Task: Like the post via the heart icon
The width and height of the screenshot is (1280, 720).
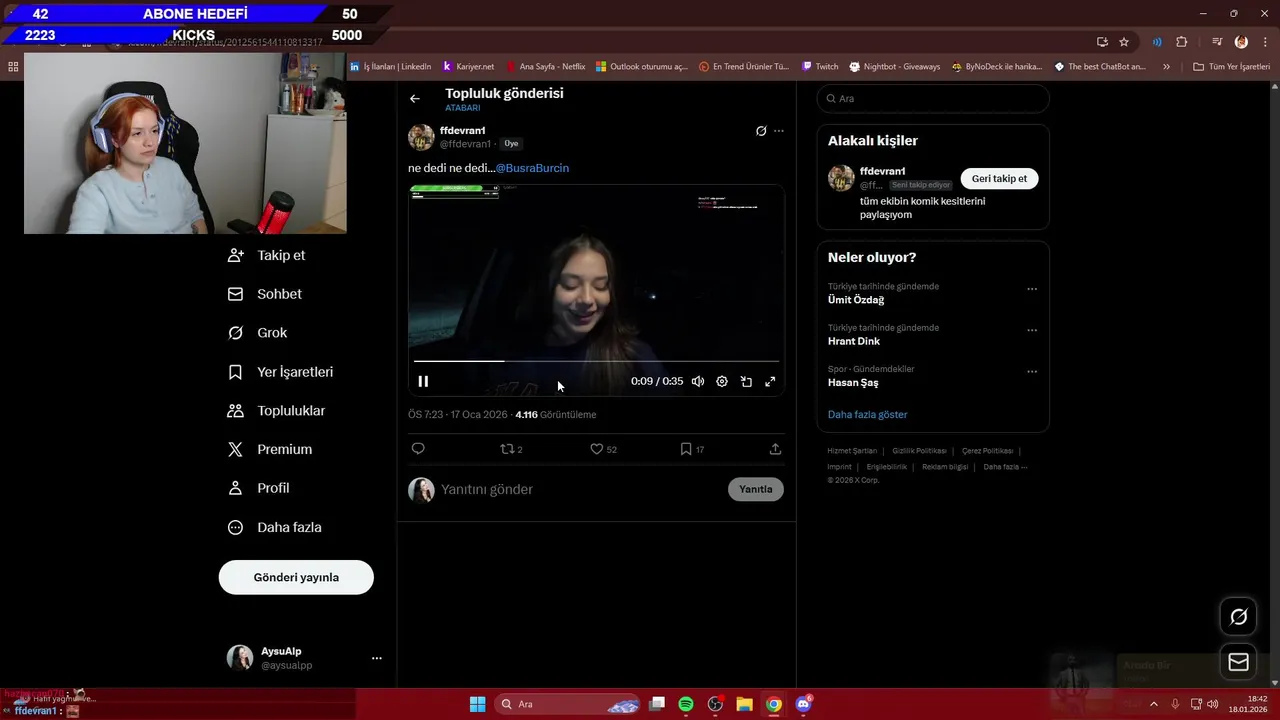Action: click(x=597, y=449)
